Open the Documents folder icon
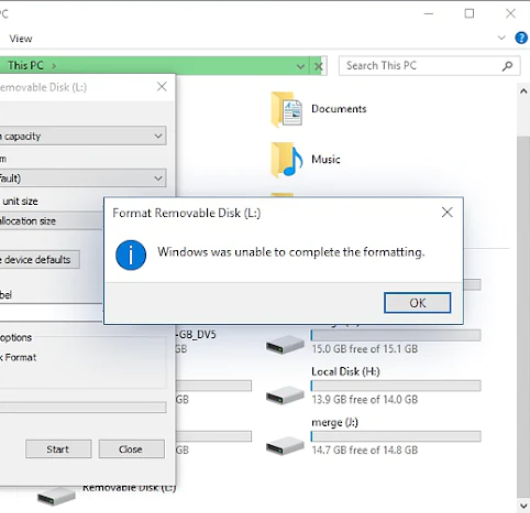530x513 pixels. pyautogui.click(x=286, y=109)
